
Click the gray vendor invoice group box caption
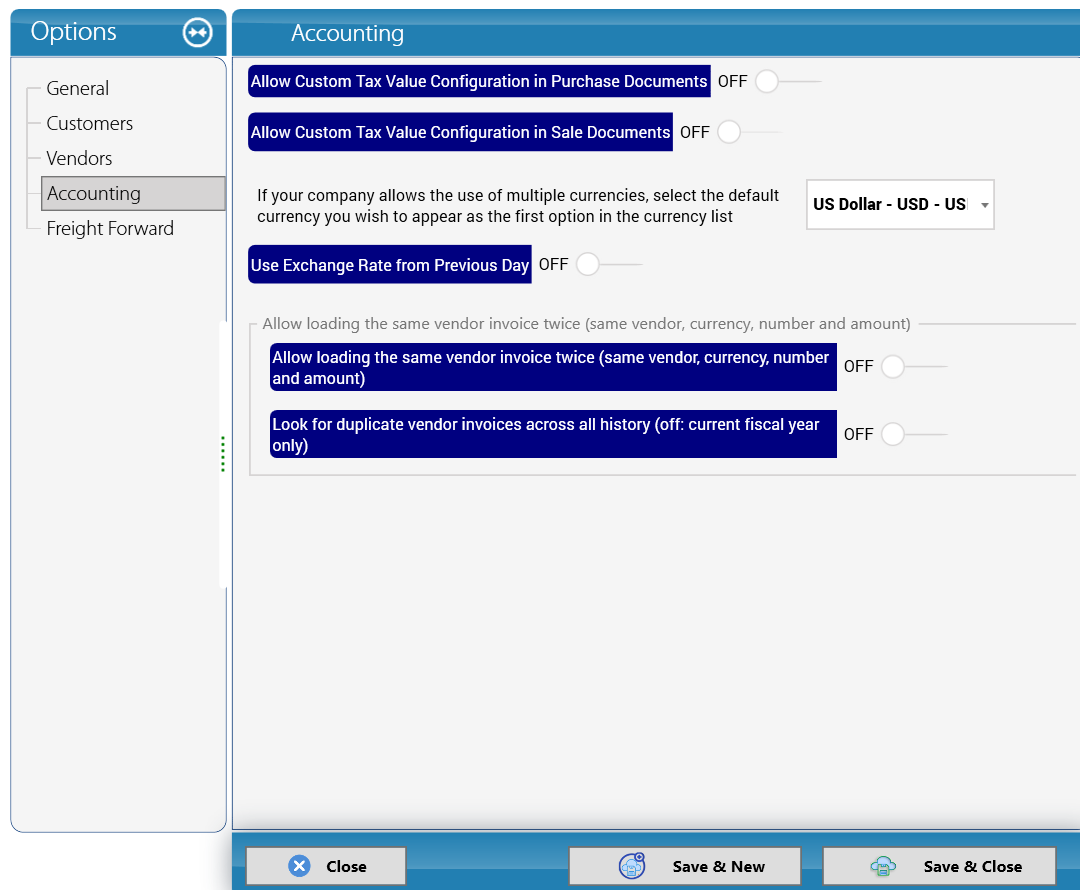tap(586, 324)
